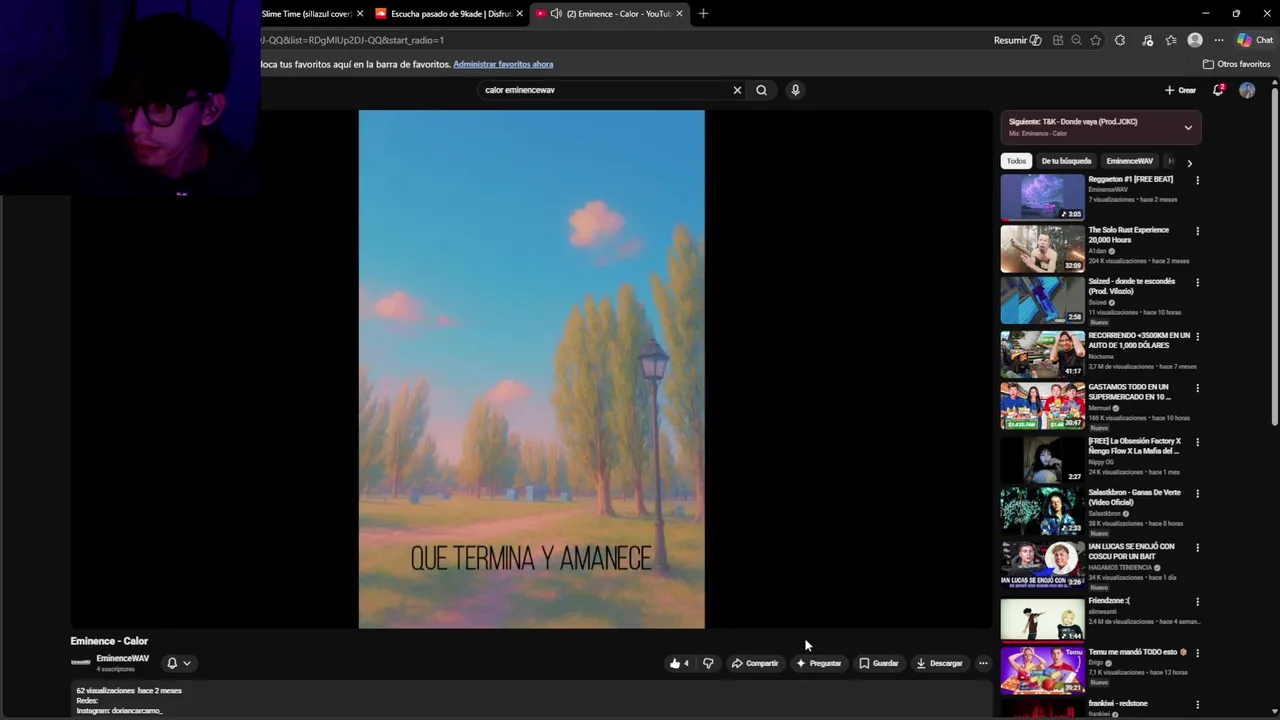Image resolution: width=1280 pixels, height=720 pixels.
Task: Toggle the channel notification bell for EminenceWAV
Action: 178,663
